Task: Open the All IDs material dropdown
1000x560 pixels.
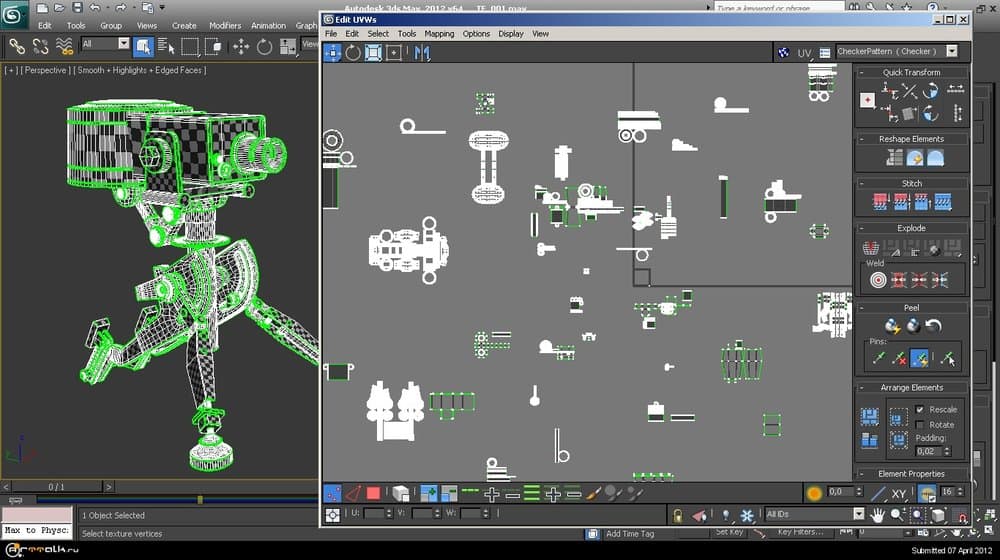Action: tap(858, 514)
